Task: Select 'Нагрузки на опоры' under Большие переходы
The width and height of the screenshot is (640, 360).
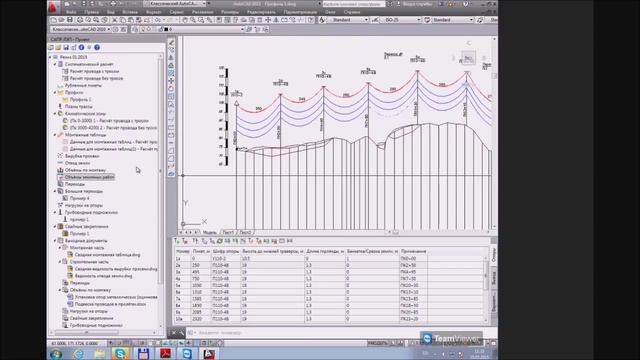Action: (83, 205)
